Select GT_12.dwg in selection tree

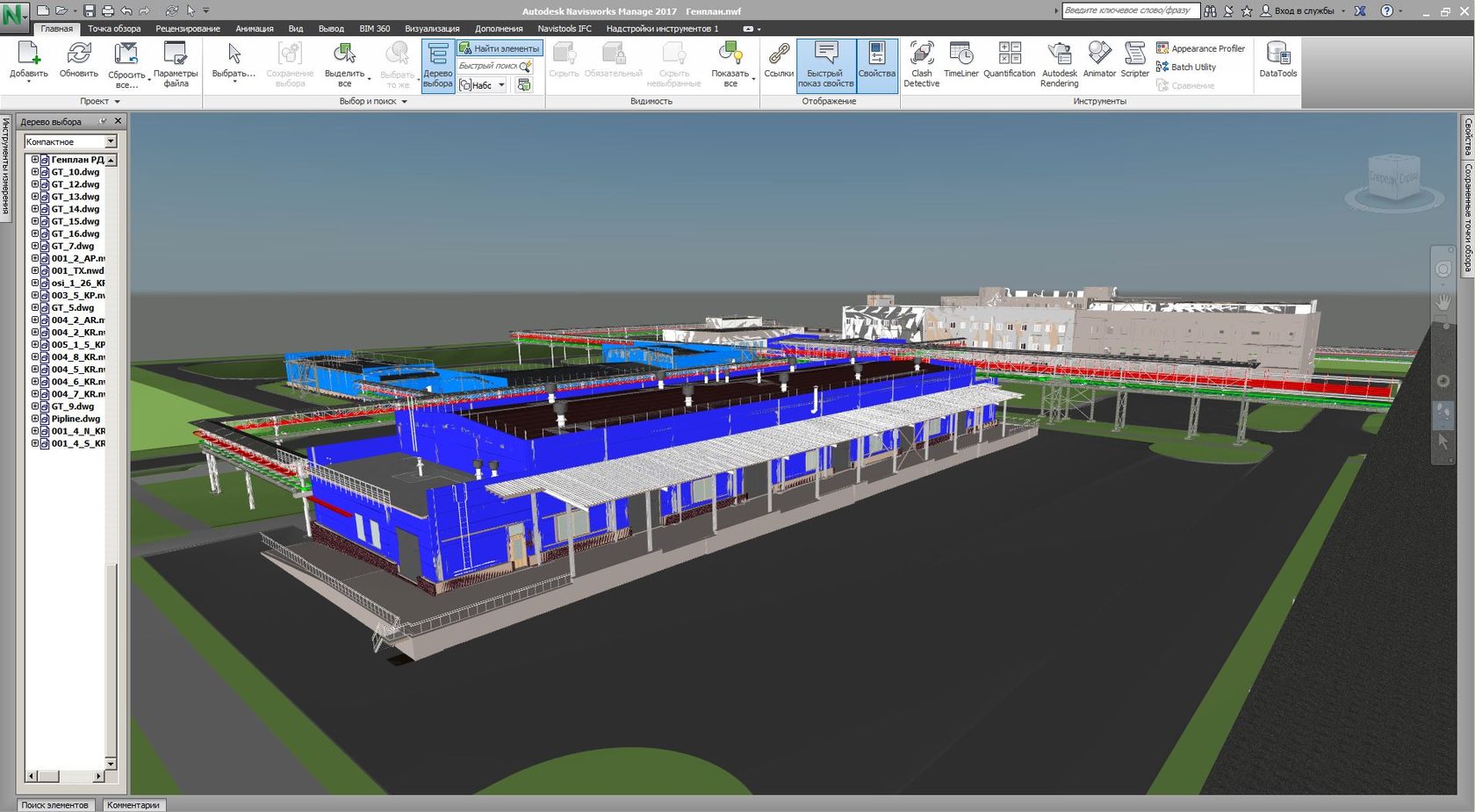[x=76, y=184]
